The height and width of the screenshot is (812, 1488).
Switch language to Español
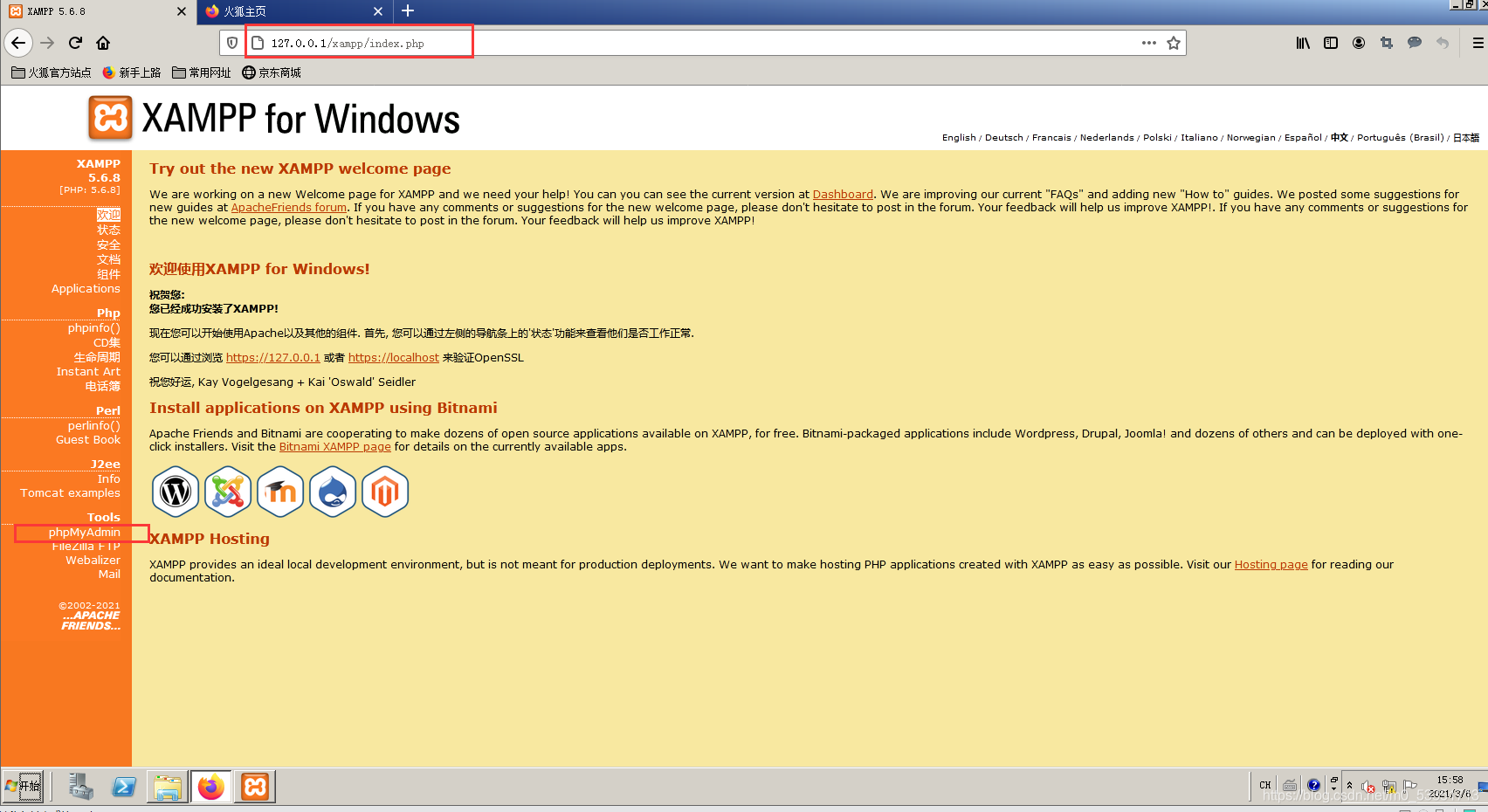pyautogui.click(x=1302, y=138)
